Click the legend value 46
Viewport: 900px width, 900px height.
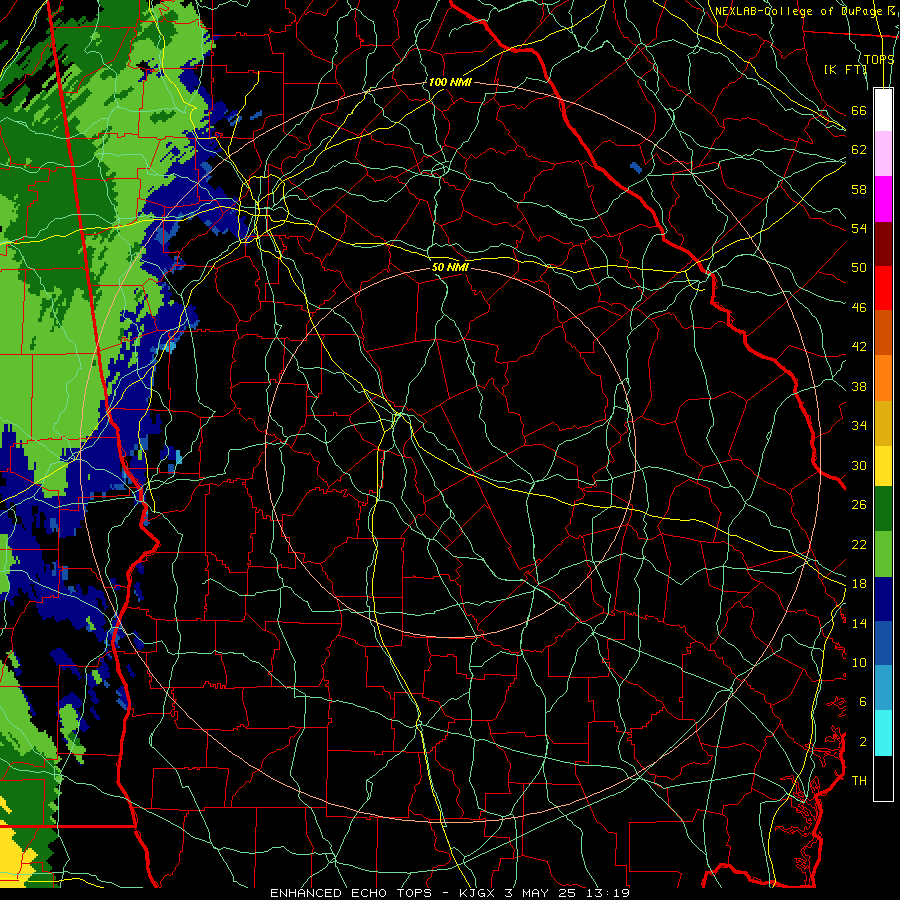(859, 308)
